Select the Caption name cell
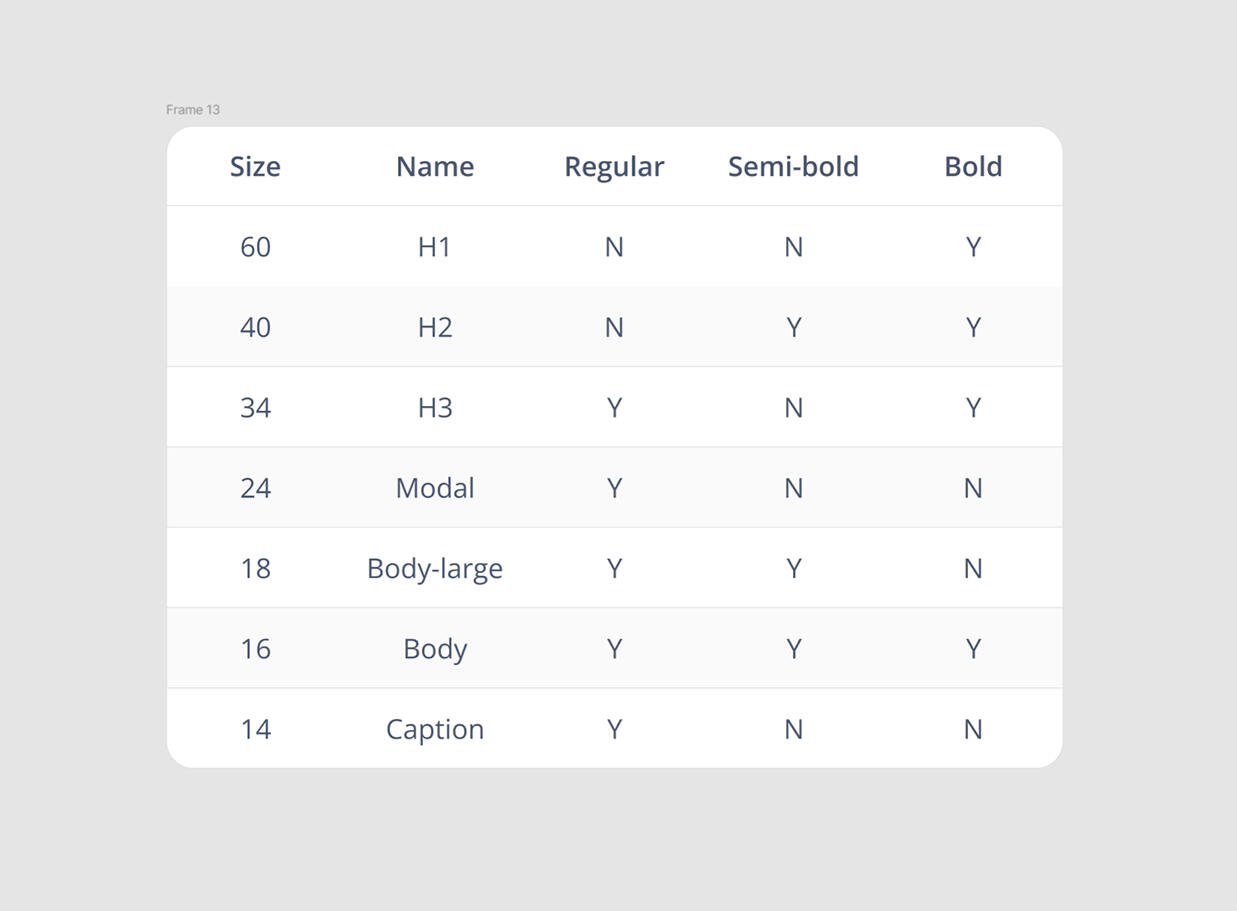The width and height of the screenshot is (1237, 911). pos(435,729)
